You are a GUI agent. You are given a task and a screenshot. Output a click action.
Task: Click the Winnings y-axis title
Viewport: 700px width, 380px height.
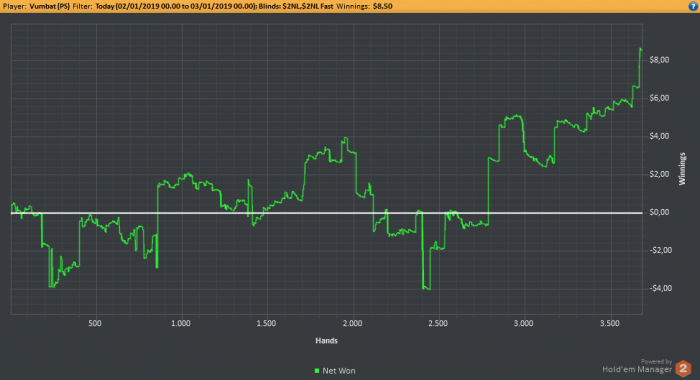(x=682, y=169)
